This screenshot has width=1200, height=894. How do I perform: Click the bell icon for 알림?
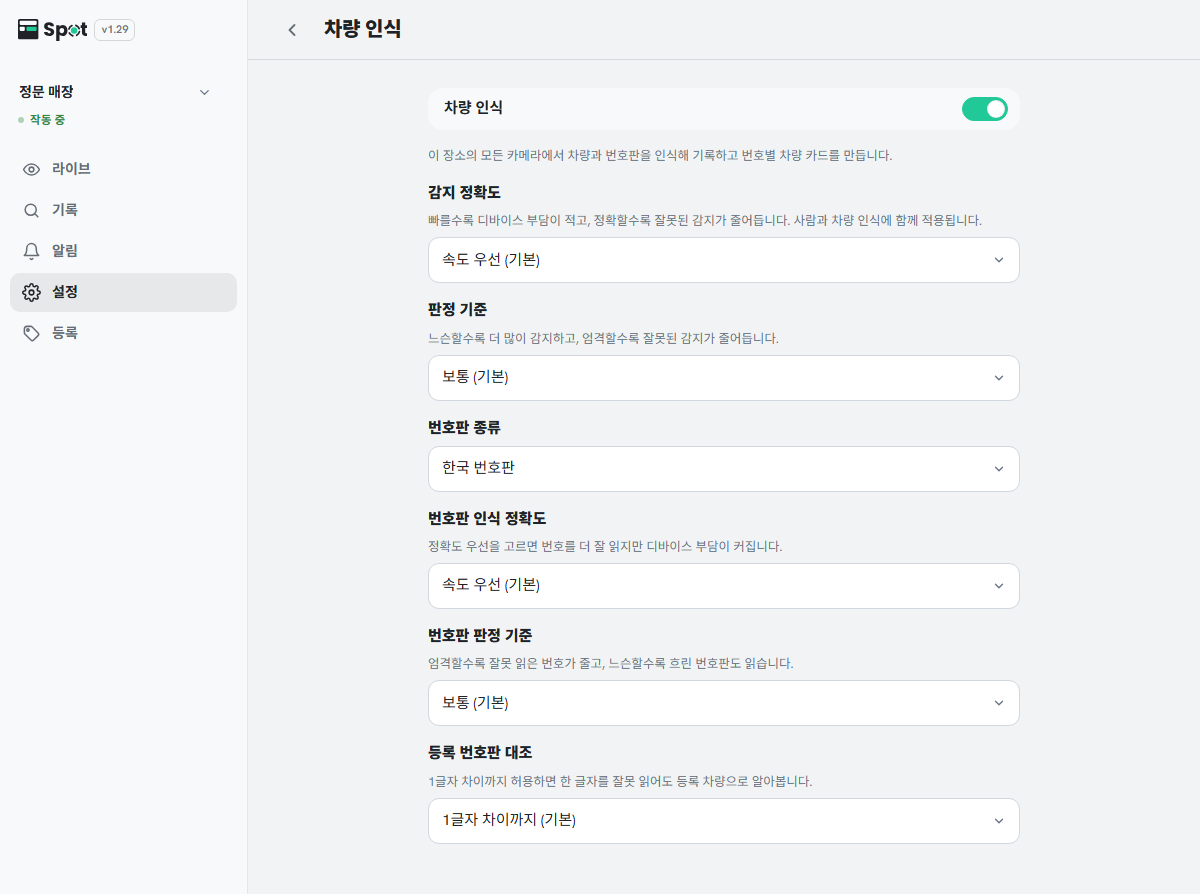(x=32, y=251)
